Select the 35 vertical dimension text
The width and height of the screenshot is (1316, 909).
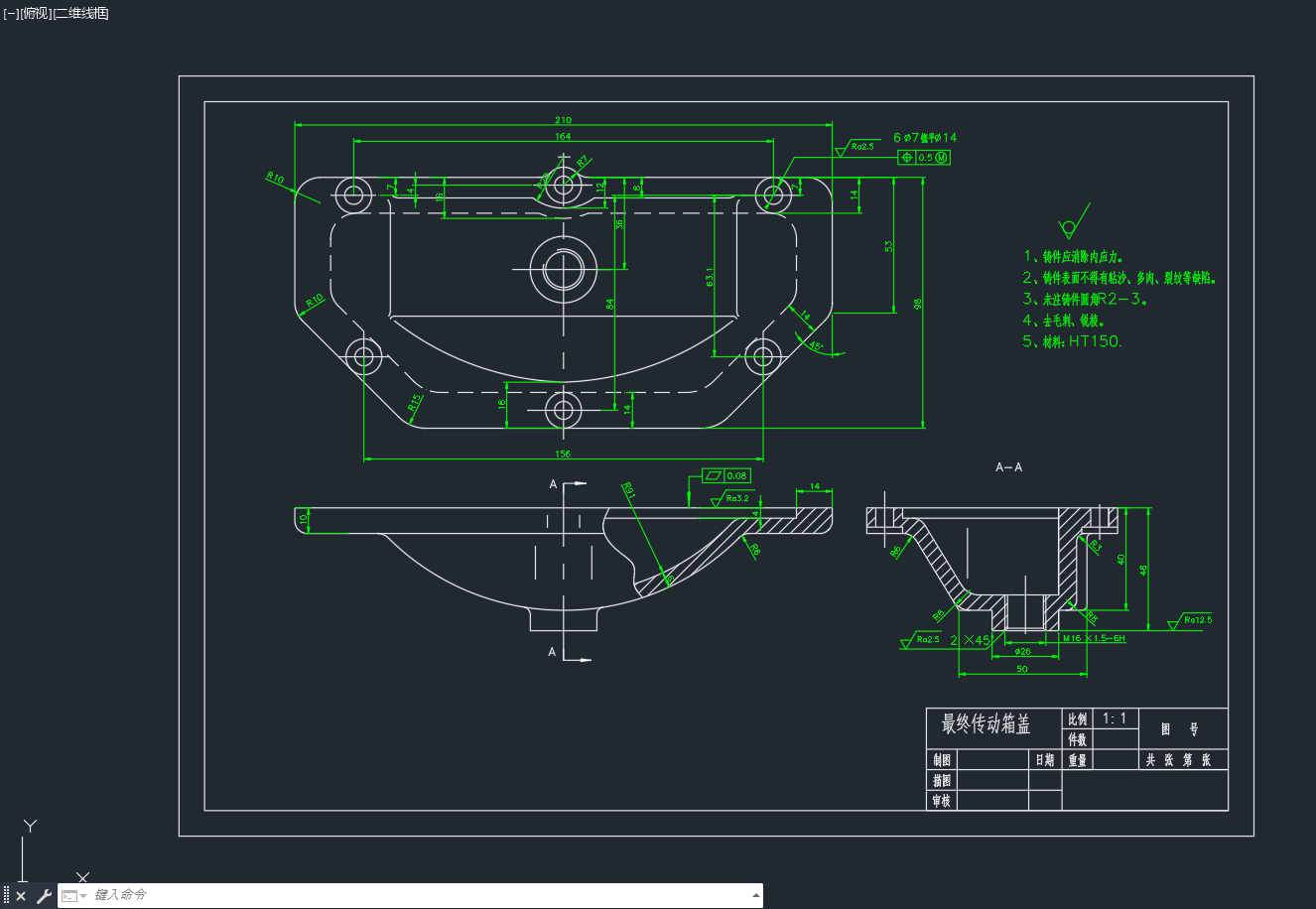[619, 224]
